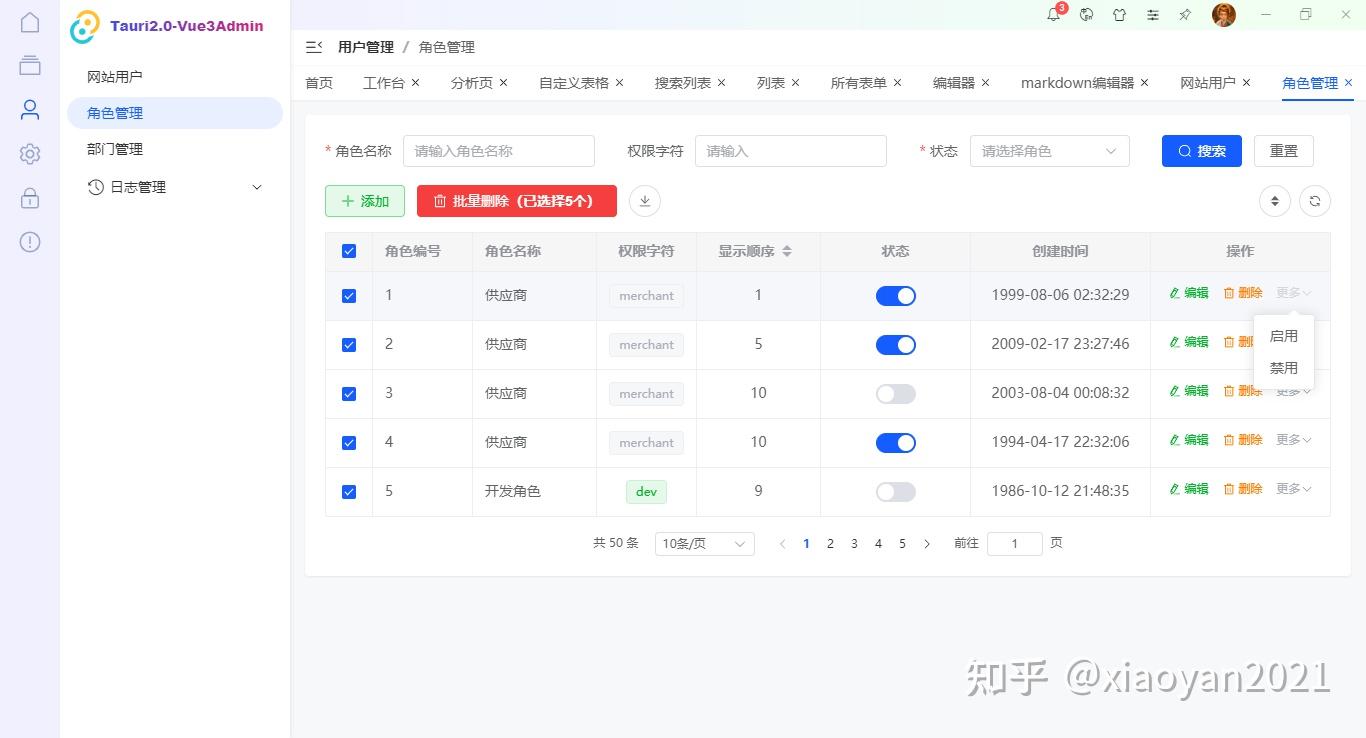Pin the window using the pin icon
Image resolution: width=1366 pixels, height=738 pixels.
pos(1185,15)
